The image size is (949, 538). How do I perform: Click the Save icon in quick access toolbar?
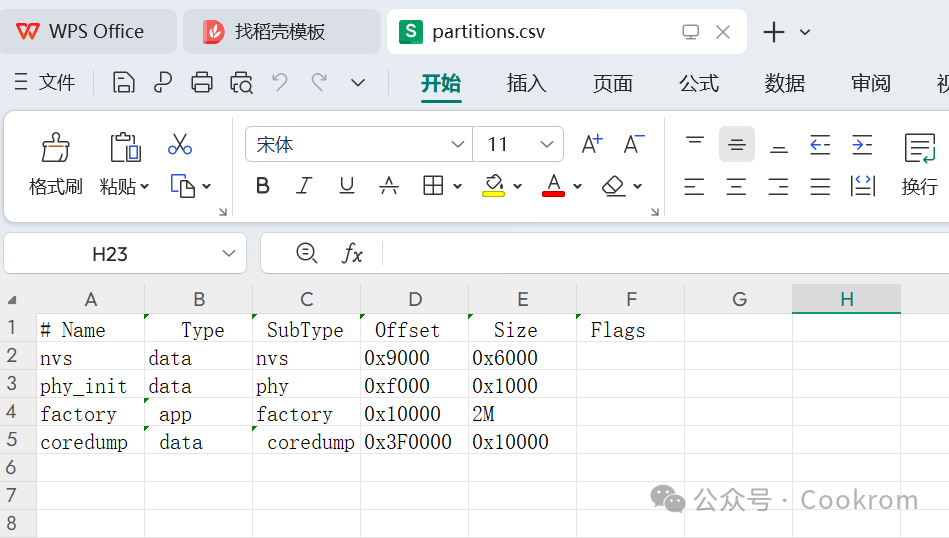pos(123,82)
